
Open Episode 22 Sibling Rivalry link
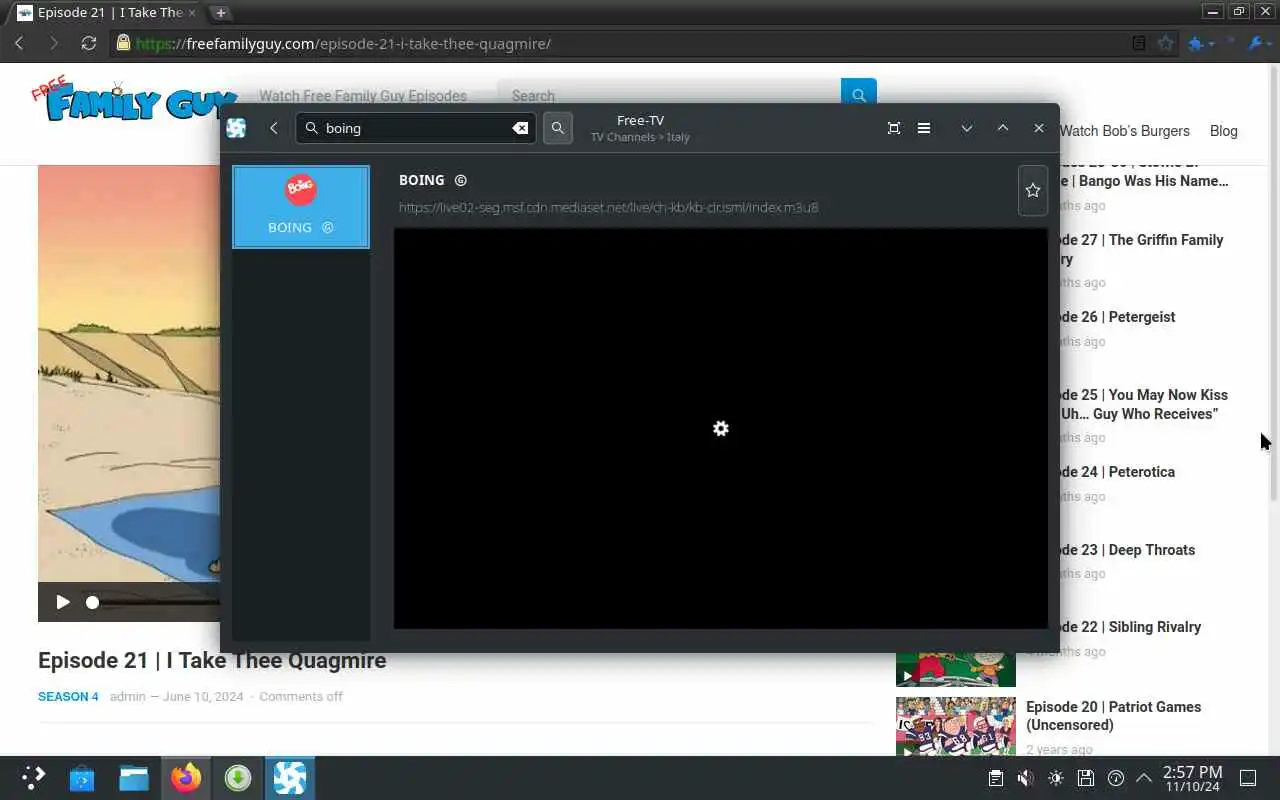pos(1130,627)
